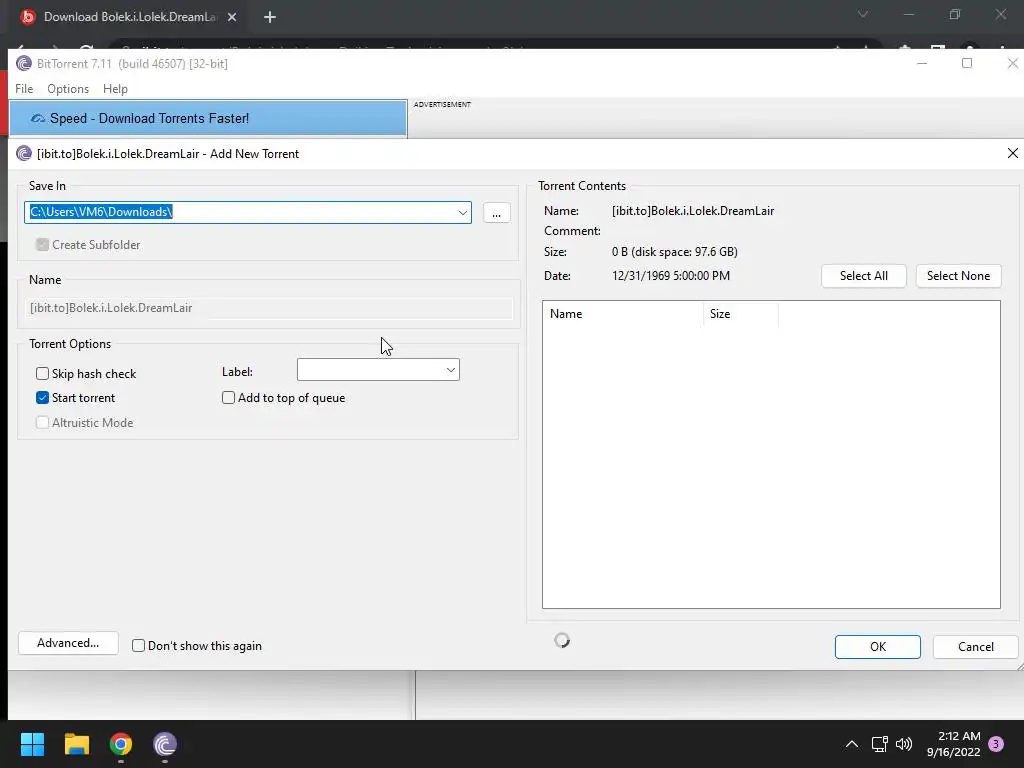Click the volume speaker tray icon
The height and width of the screenshot is (768, 1024).
pos(904,744)
